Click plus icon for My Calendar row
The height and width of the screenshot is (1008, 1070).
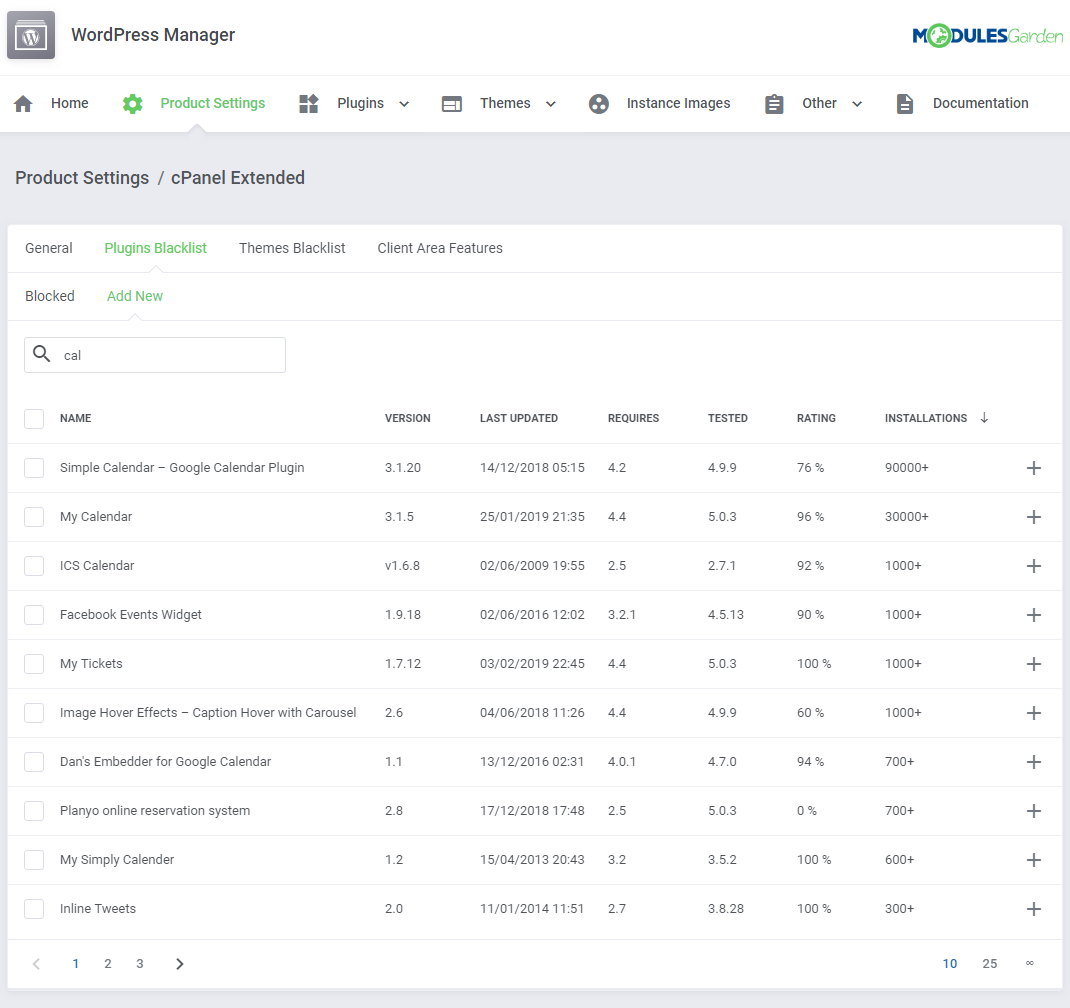tap(1034, 517)
